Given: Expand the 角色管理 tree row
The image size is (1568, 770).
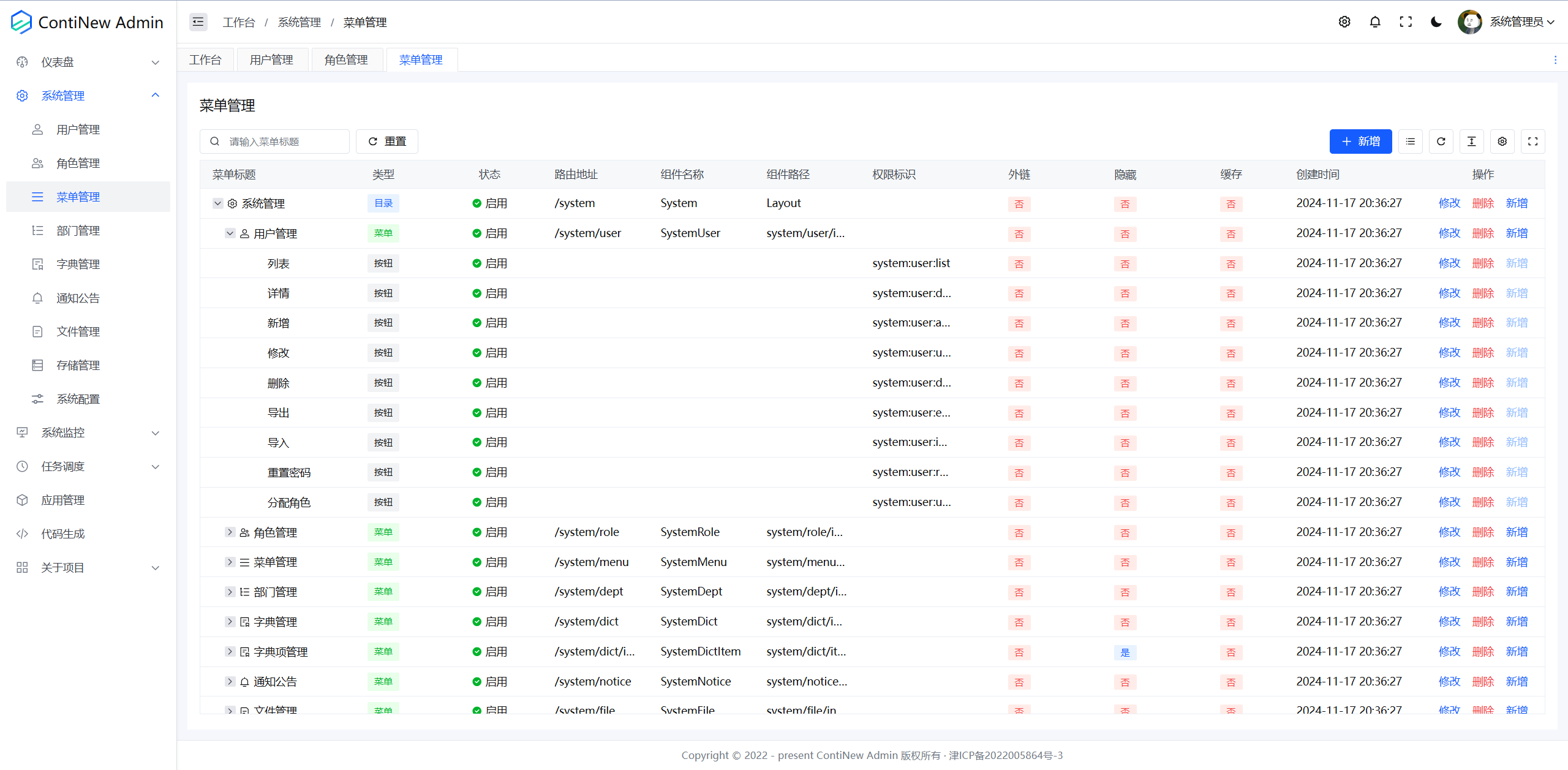Looking at the screenshot, I should point(230,532).
